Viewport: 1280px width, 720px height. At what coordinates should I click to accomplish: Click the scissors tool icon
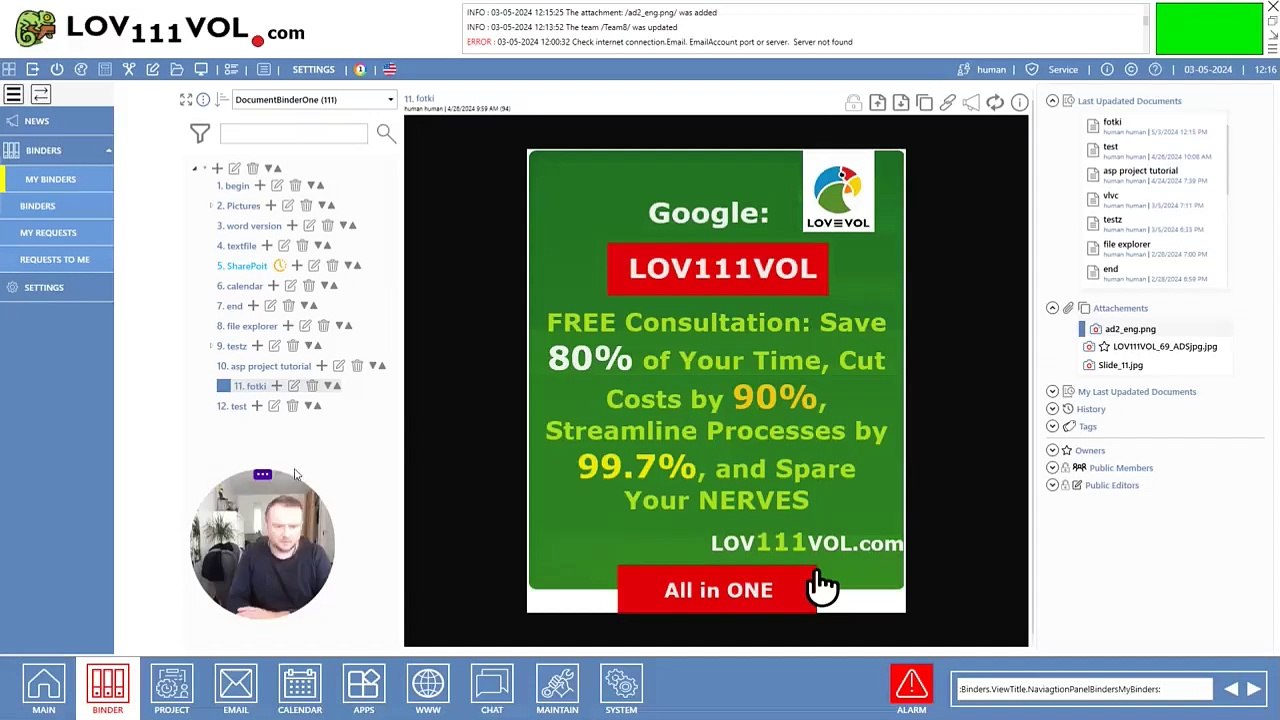[x=129, y=69]
